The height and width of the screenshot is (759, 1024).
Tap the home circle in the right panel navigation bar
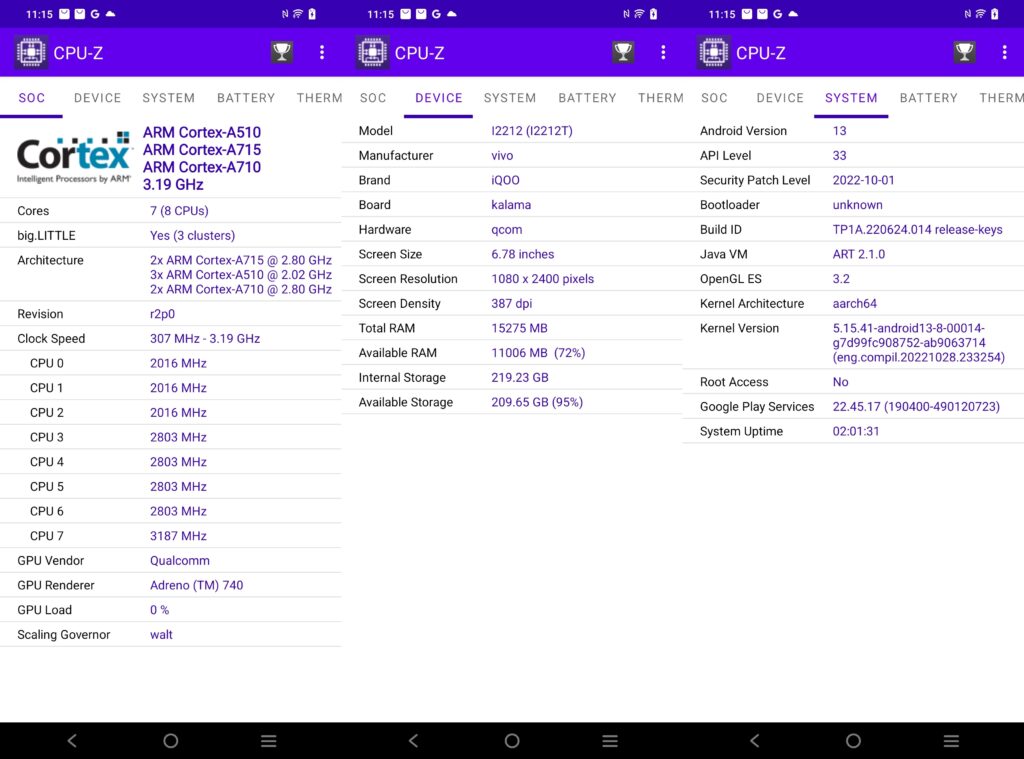[853, 740]
